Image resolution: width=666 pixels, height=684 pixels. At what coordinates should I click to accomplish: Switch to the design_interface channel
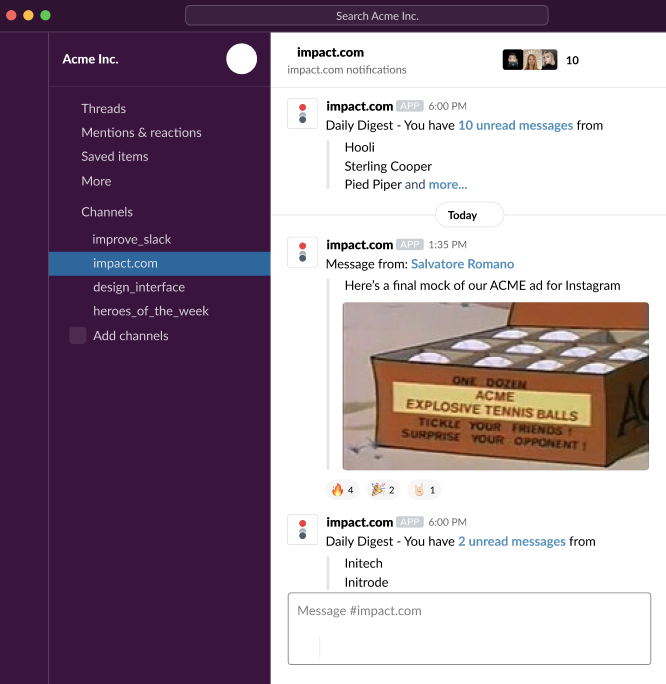(x=139, y=287)
